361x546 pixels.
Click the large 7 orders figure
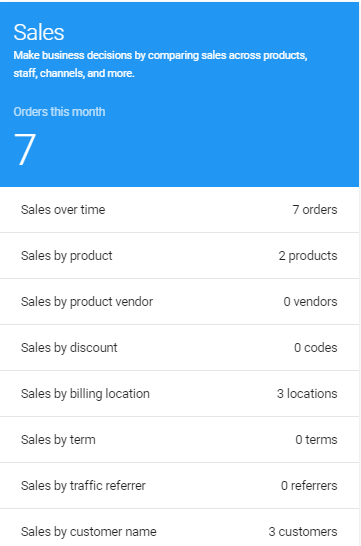point(25,149)
